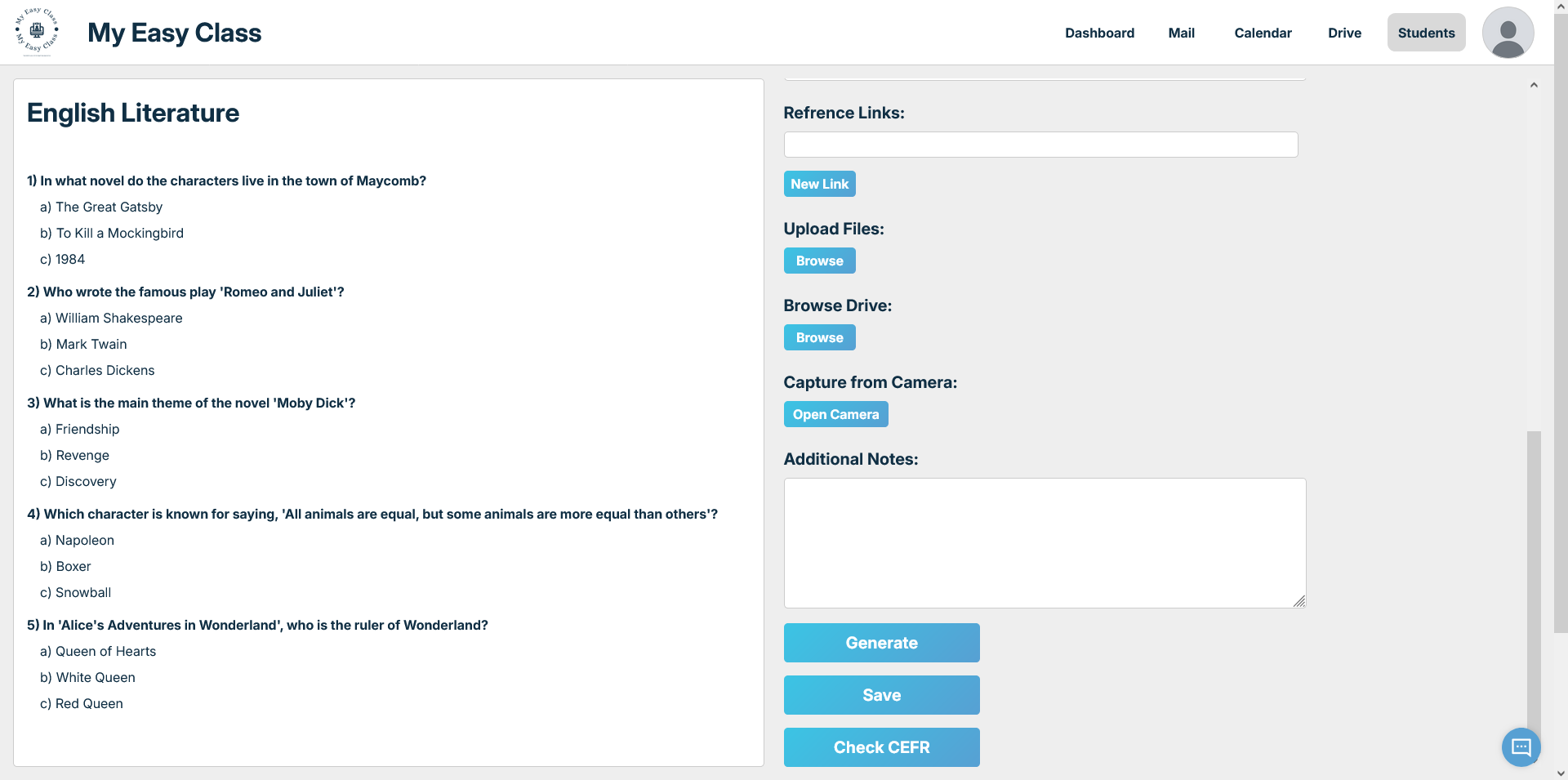Image resolution: width=1568 pixels, height=780 pixels.
Task: Click the Generate button
Action: click(881, 643)
